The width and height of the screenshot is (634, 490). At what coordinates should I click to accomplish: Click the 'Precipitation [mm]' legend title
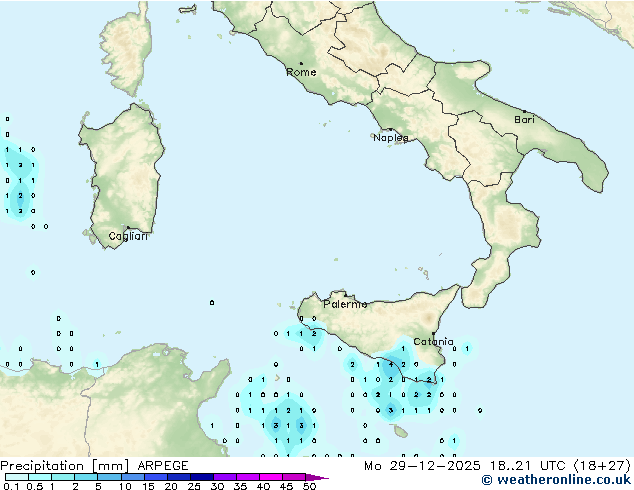[x=64, y=466]
